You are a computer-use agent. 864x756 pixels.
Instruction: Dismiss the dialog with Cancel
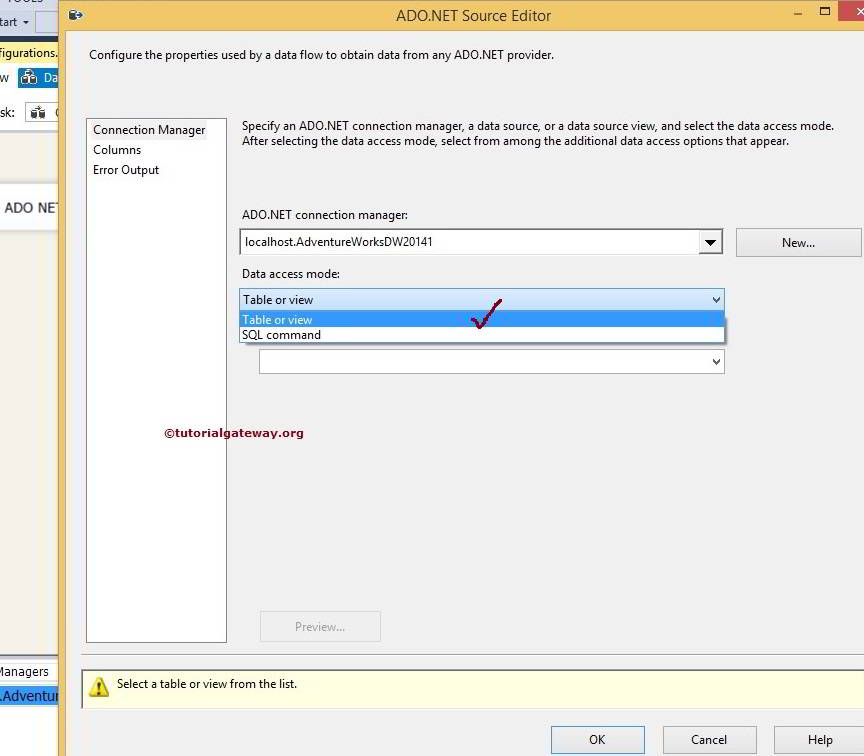point(709,740)
